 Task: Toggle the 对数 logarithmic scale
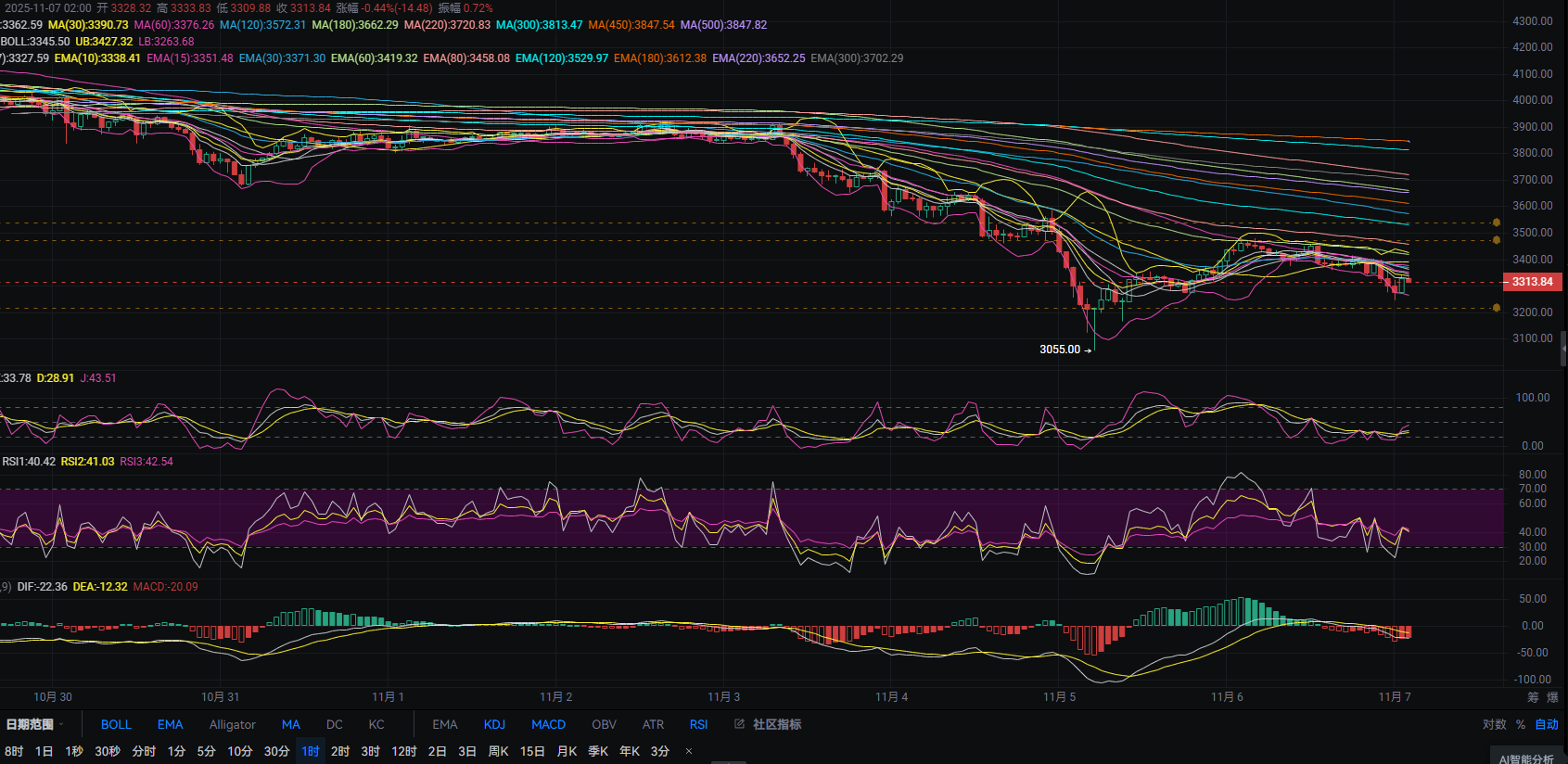1494,724
